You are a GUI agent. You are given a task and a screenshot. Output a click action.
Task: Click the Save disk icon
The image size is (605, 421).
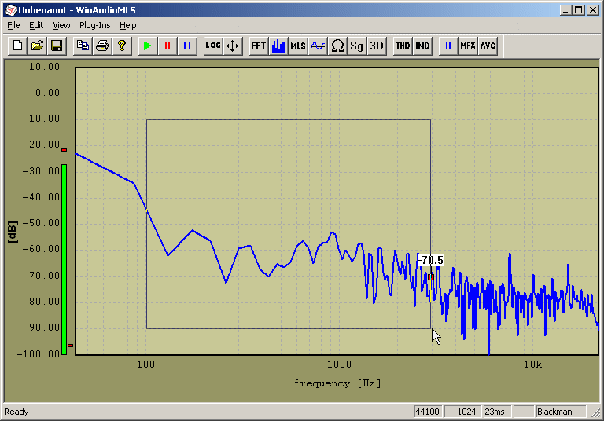click(56, 46)
